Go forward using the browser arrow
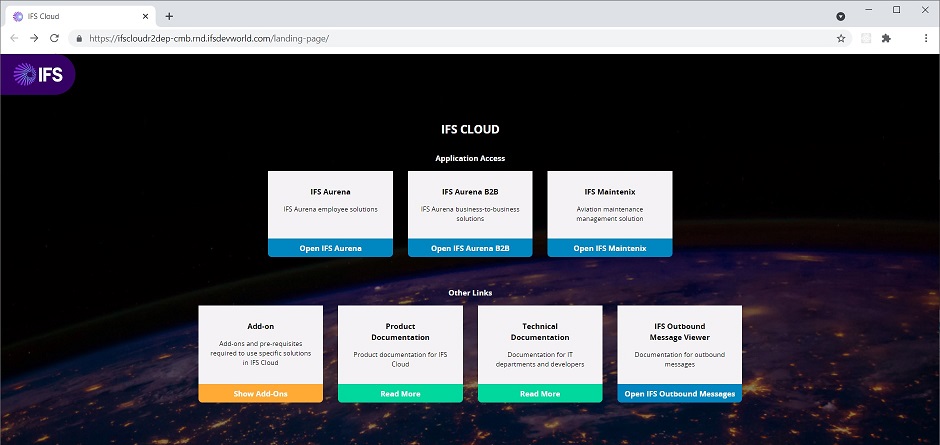This screenshot has width=940, height=445. (34, 38)
